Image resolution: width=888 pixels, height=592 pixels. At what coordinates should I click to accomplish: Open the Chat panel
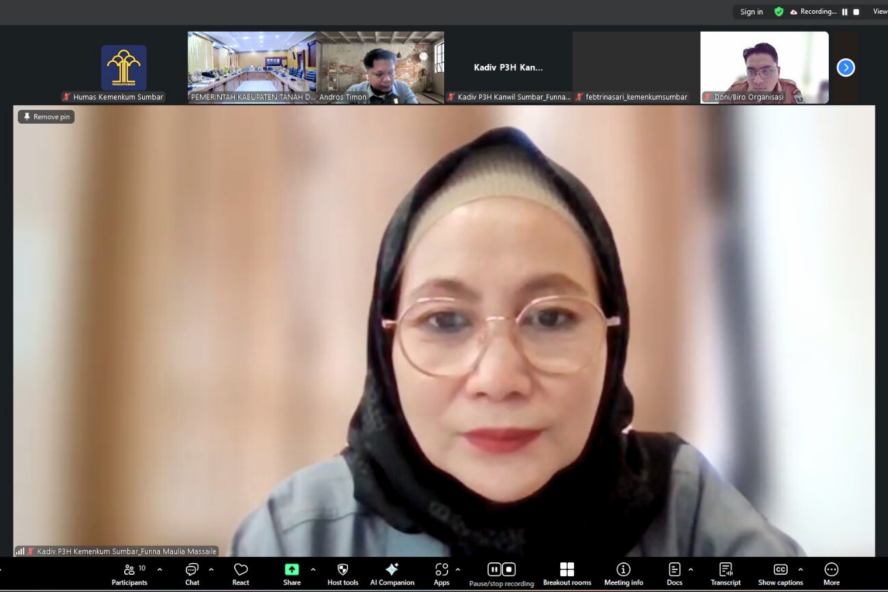(192, 573)
